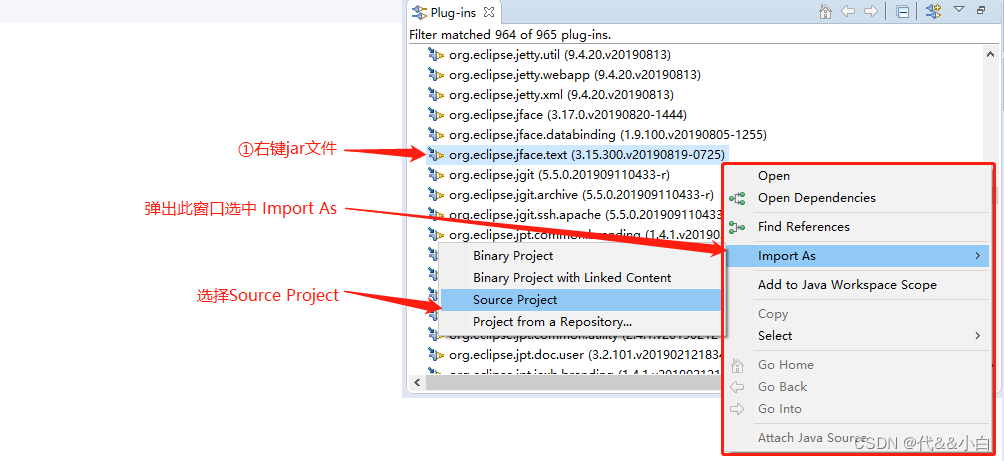The height and width of the screenshot is (461, 1004).
Task: Click the Home icon in Plug-ins toolbar
Action: pyautogui.click(x=826, y=12)
